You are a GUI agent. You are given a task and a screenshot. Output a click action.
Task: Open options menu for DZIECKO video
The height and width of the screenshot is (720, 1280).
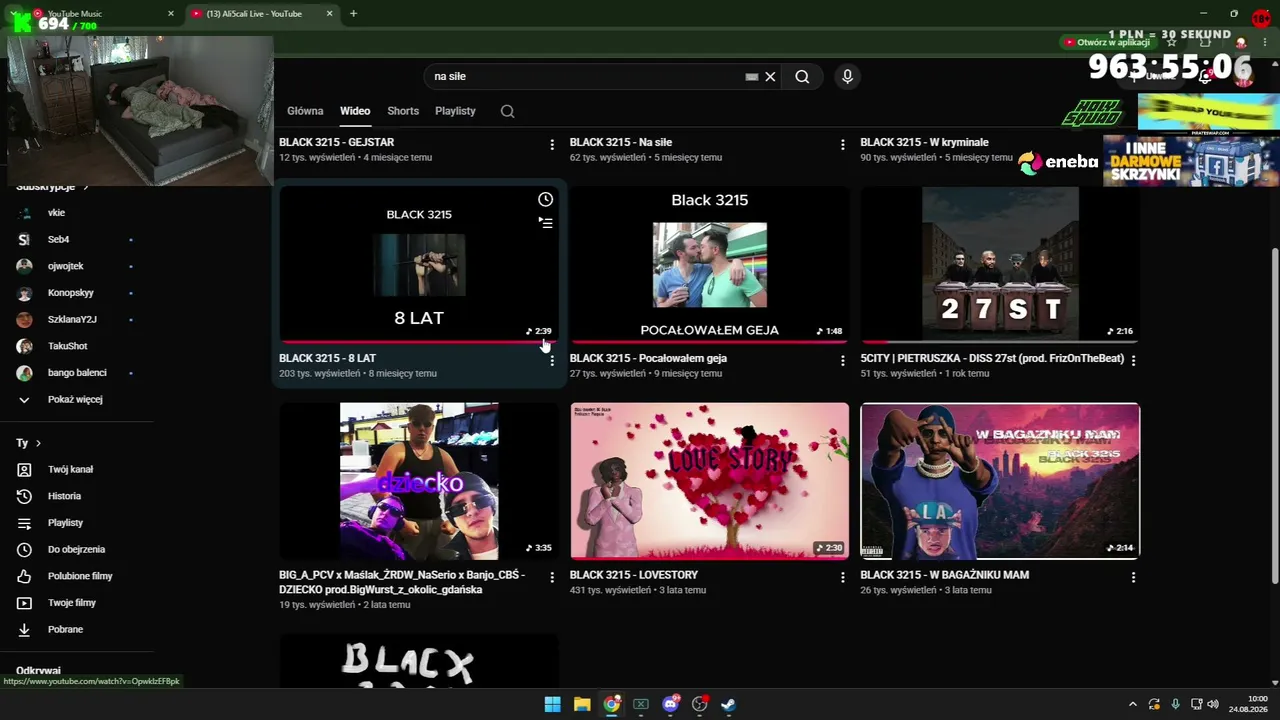click(x=552, y=577)
